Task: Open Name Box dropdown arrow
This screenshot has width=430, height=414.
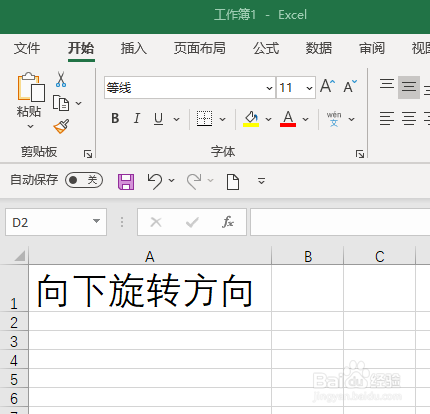Action: (x=96, y=221)
